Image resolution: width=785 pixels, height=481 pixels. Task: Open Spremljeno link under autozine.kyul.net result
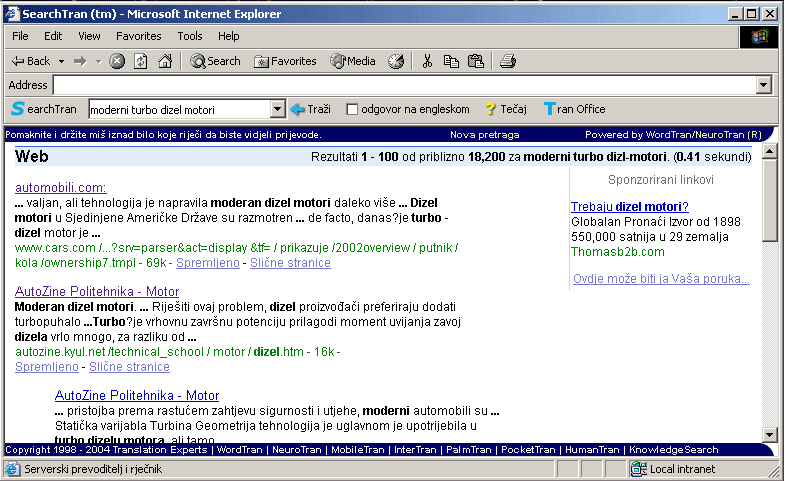coord(47,367)
